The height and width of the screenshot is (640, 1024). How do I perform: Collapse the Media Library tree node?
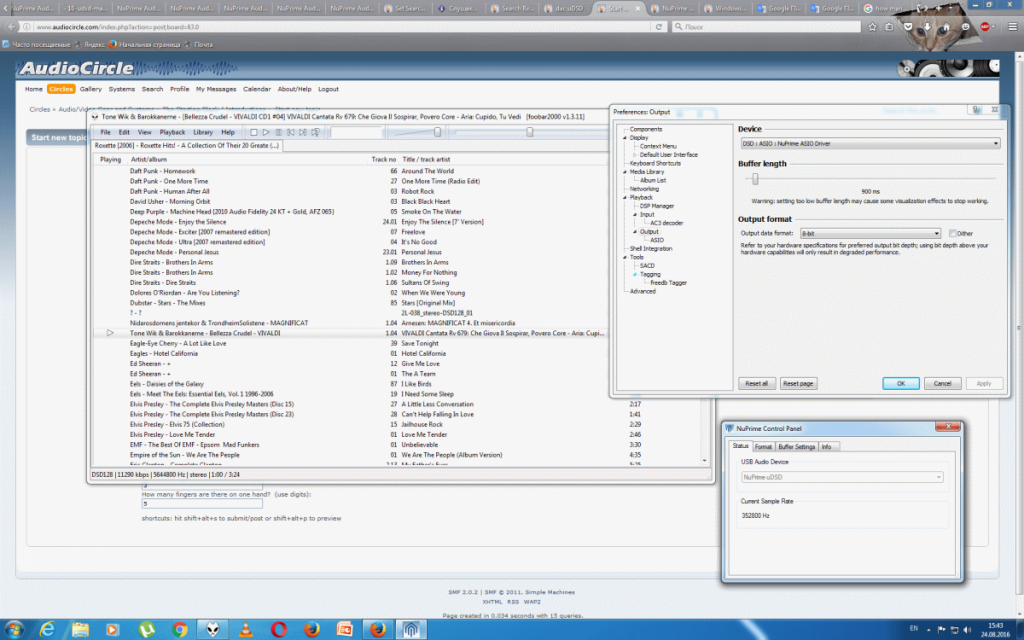625,172
